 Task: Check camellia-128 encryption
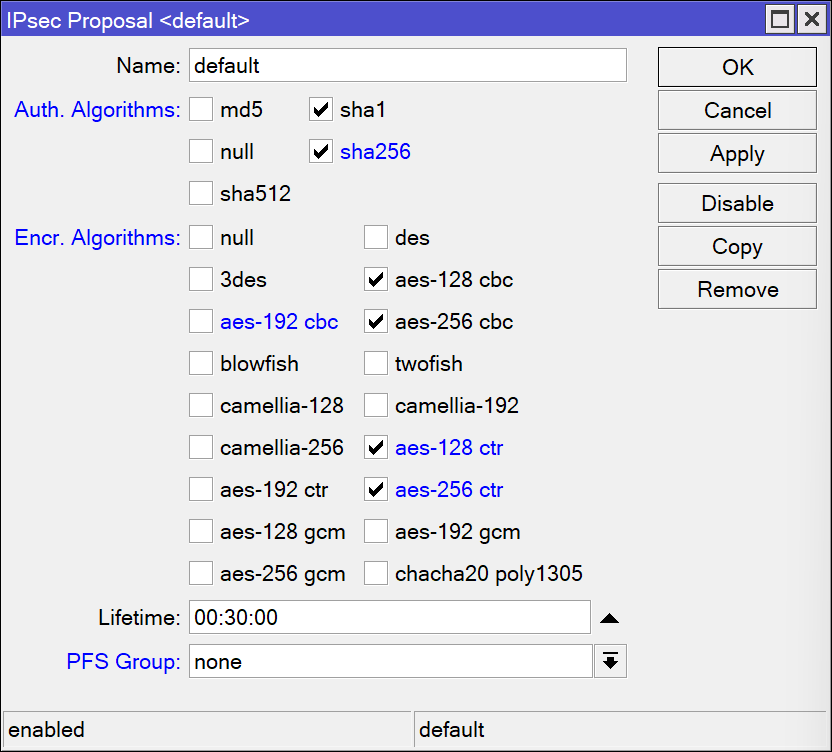click(x=201, y=405)
